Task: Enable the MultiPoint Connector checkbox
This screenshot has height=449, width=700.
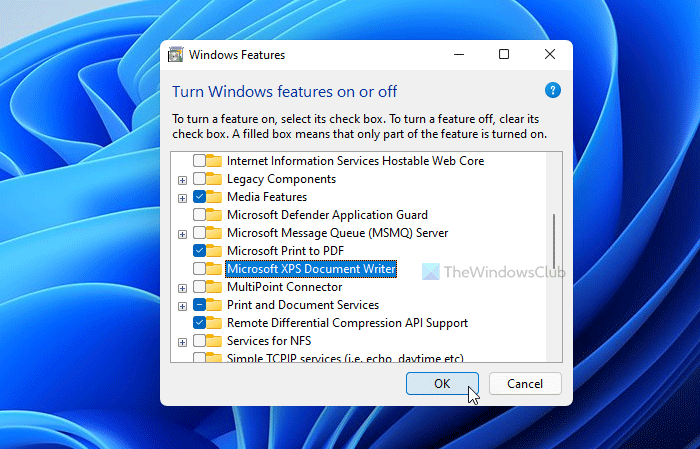Action: (x=199, y=287)
